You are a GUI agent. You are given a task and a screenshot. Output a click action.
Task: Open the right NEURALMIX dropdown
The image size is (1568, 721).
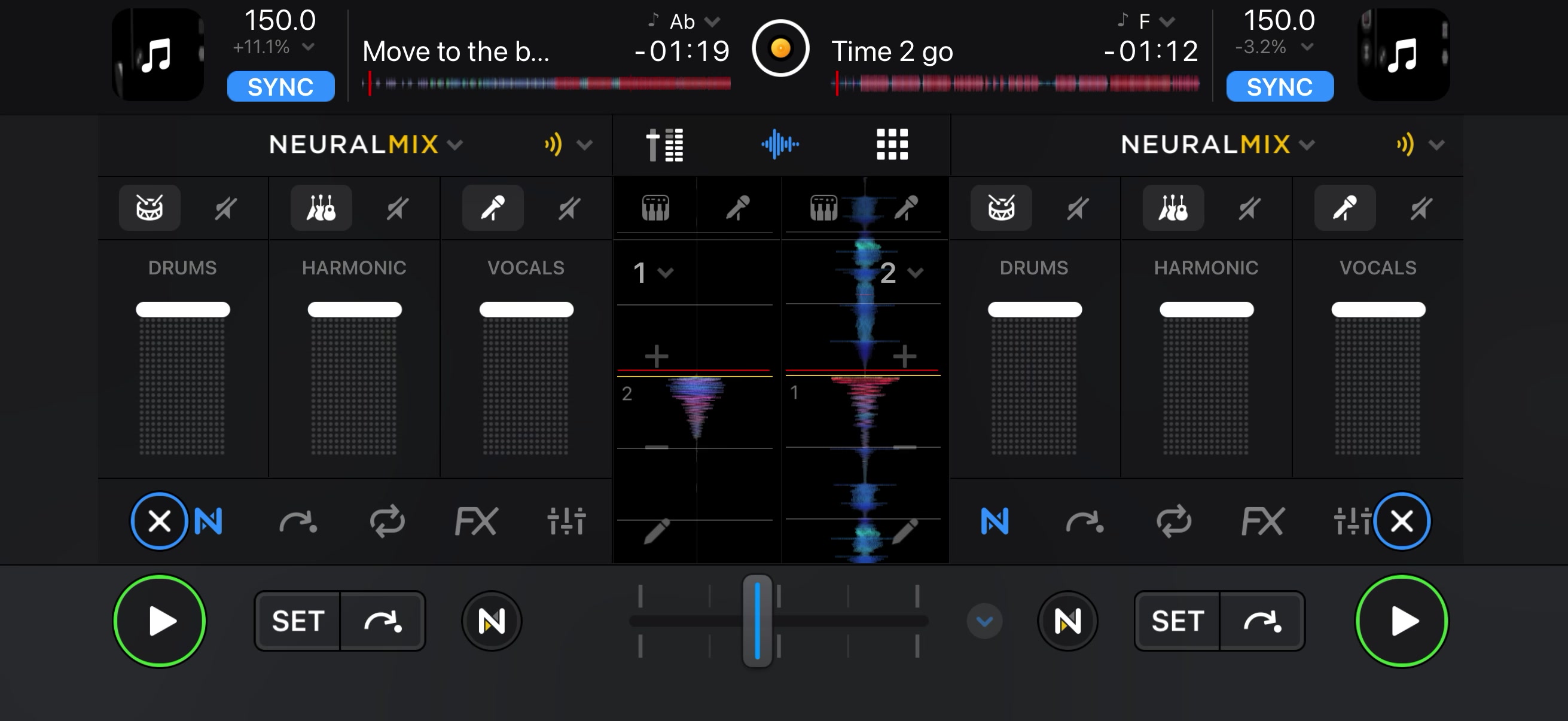[x=1218, y=145]
